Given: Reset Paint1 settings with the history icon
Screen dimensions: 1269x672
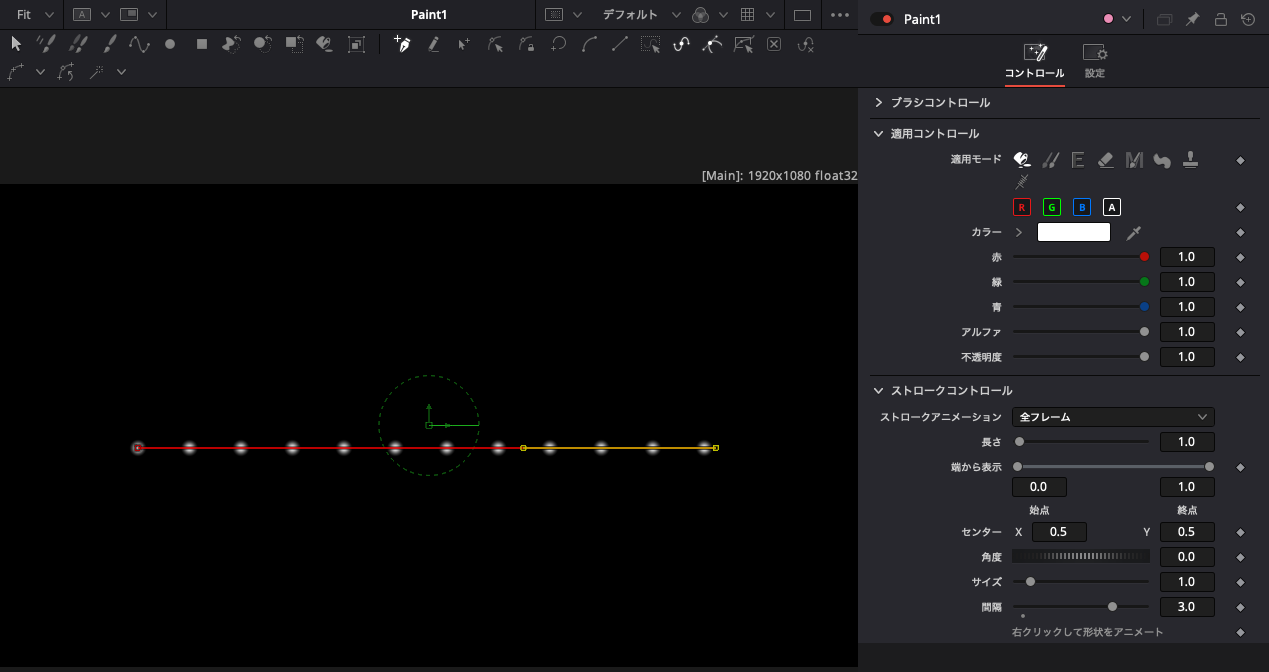Looking at the screenshot, I should (1248, 19).
